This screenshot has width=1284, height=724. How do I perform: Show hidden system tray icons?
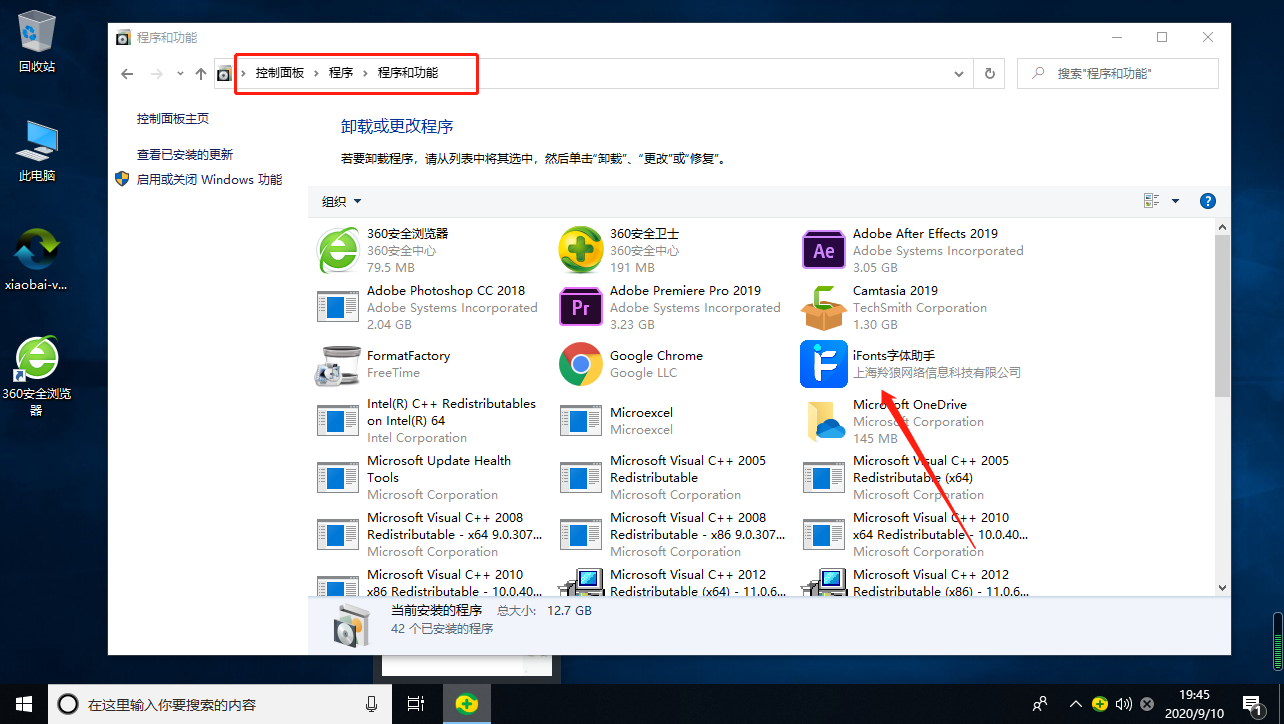tap(1076, 704)
